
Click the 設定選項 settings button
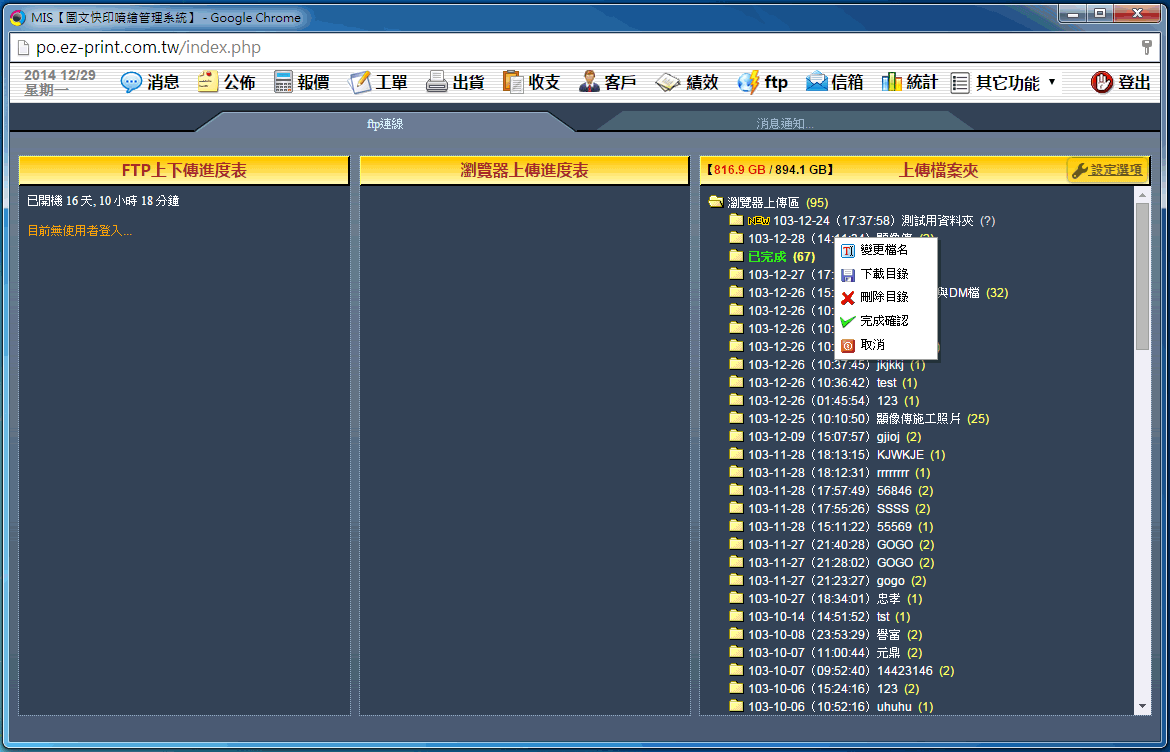1107,170
